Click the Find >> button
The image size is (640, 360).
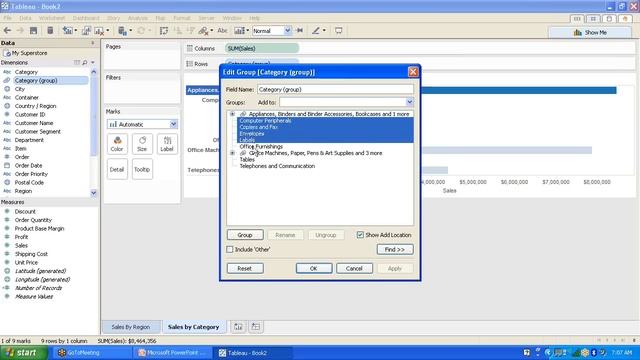pyautogui.click(x=395, y=249)
